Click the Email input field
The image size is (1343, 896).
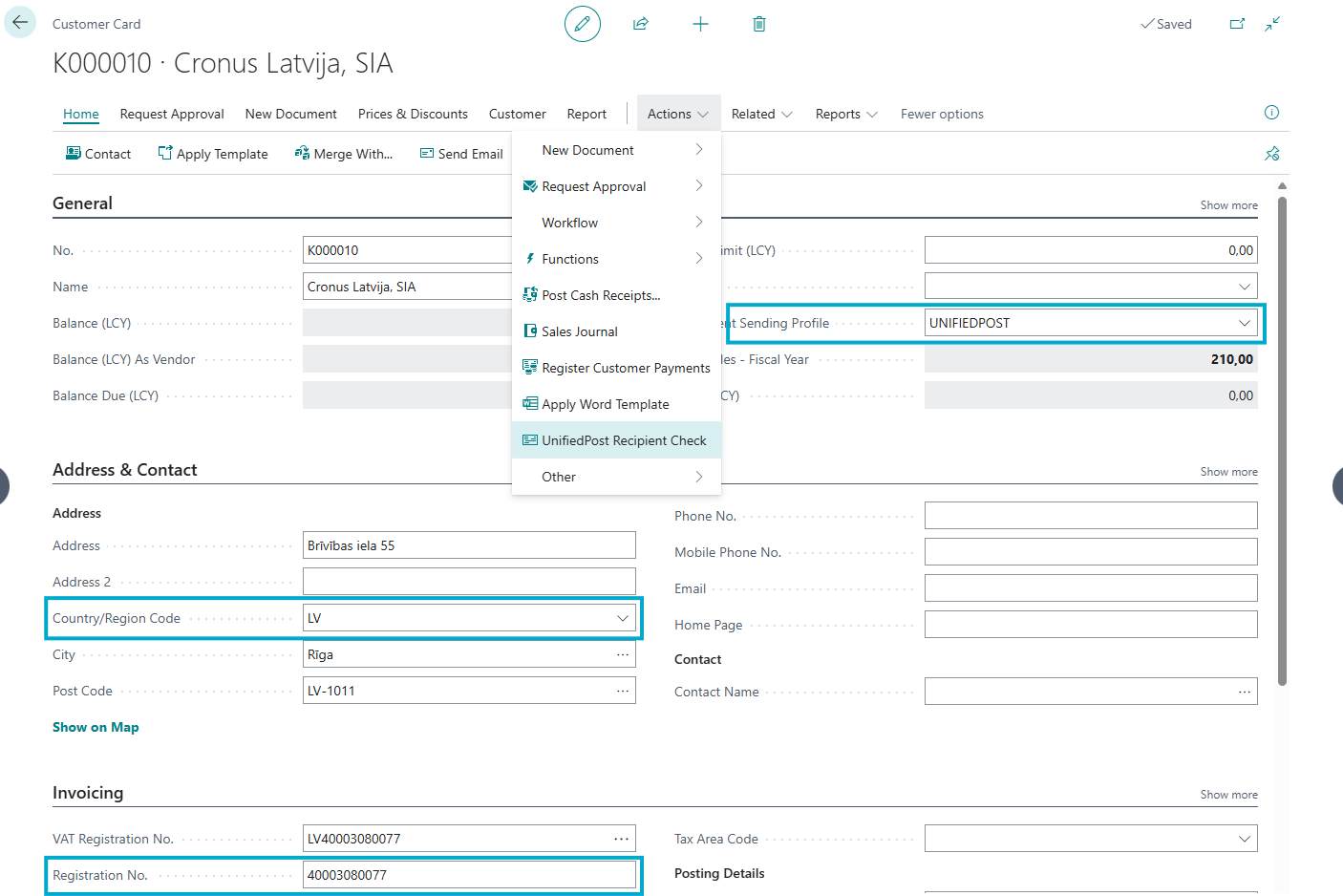(1090, 588)
